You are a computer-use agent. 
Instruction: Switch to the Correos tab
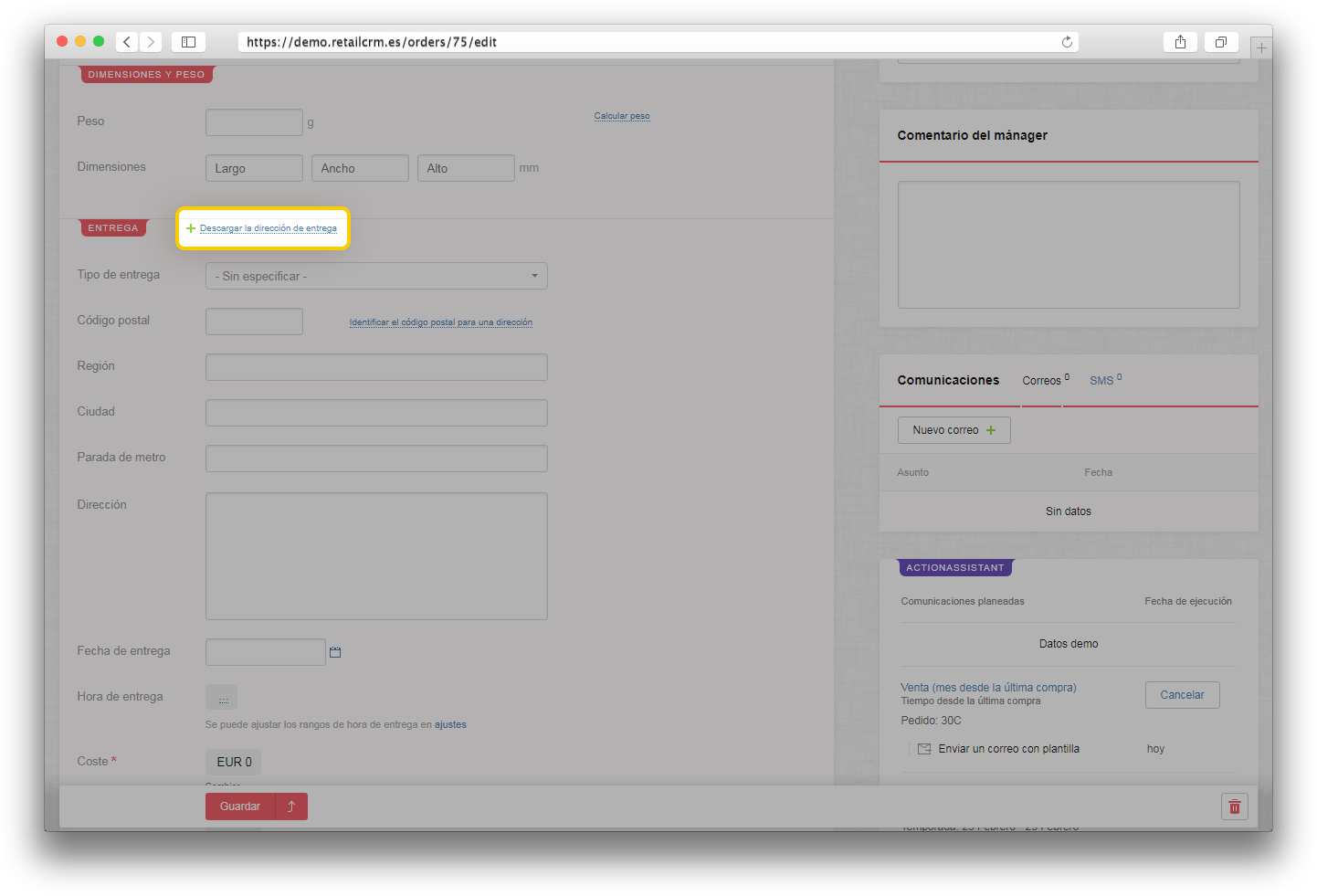pos(1045,380)
